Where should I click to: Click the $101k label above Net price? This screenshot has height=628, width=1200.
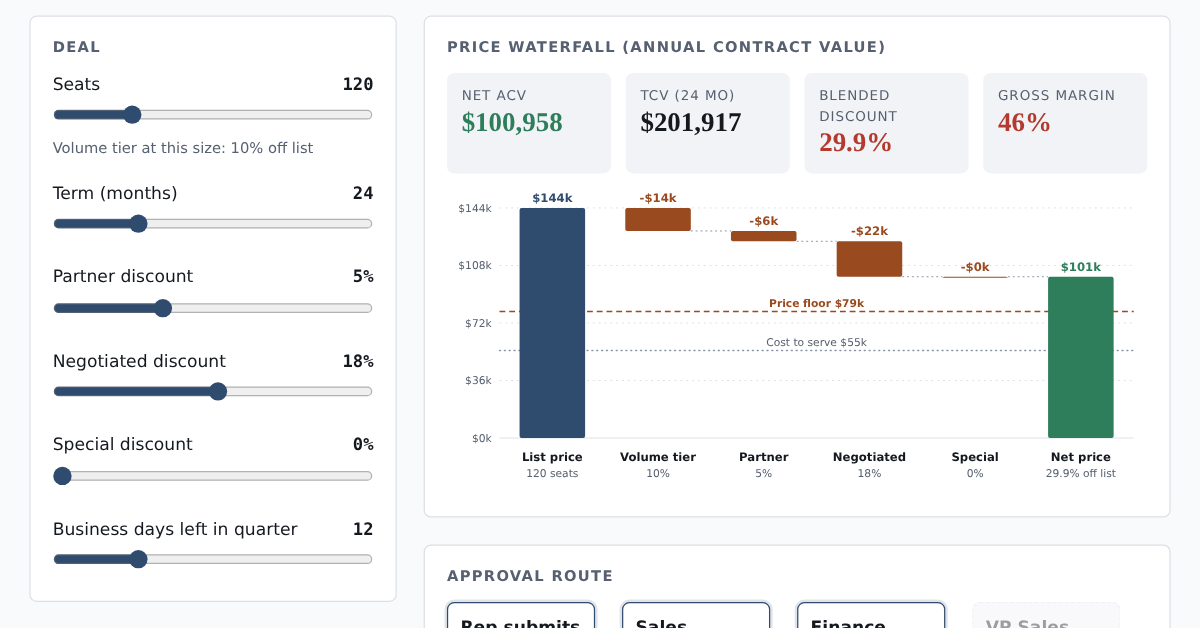[x=1081, y=267]
